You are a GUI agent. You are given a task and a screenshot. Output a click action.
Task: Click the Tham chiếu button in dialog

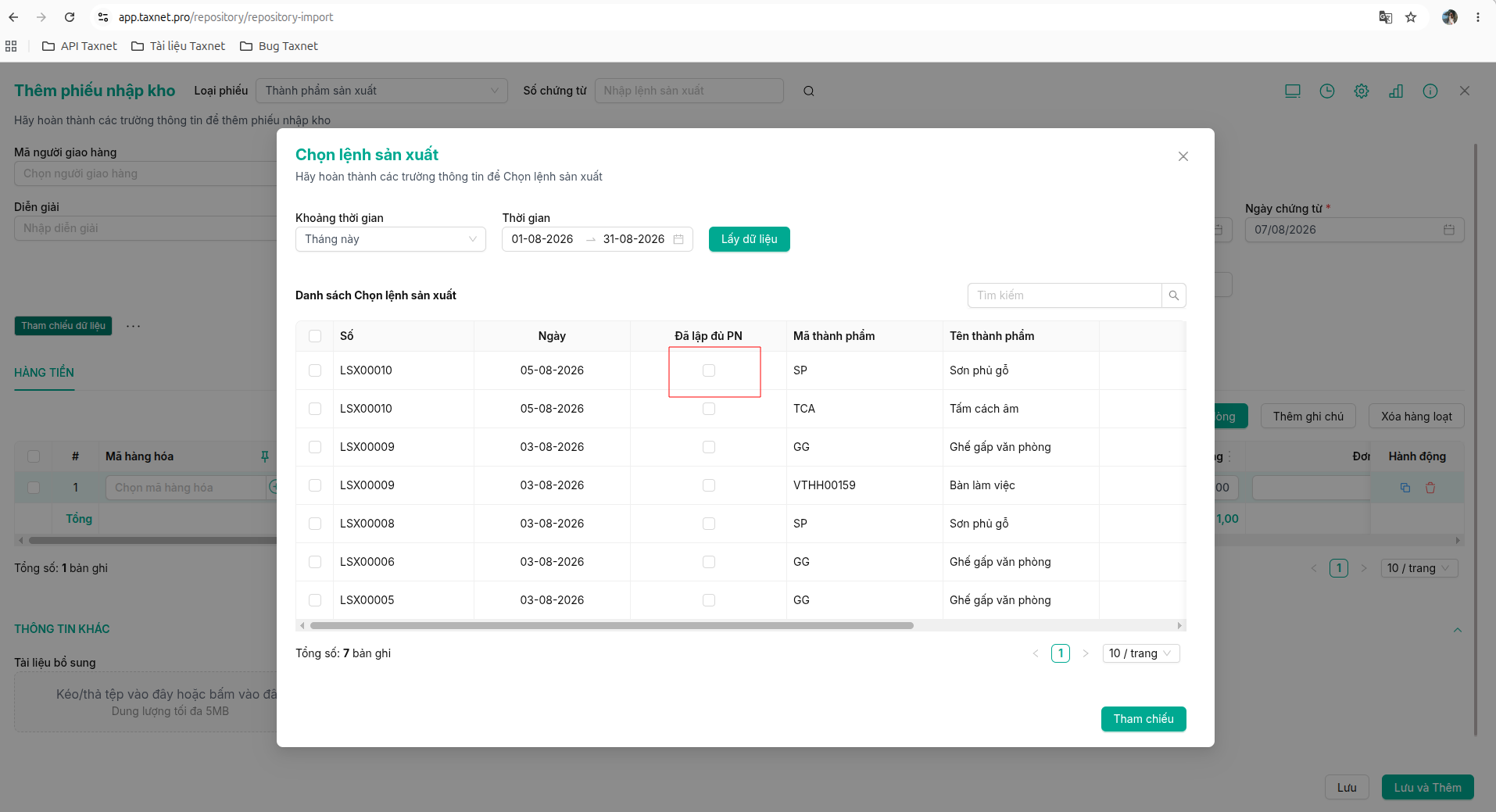[x=1143, y=719]
